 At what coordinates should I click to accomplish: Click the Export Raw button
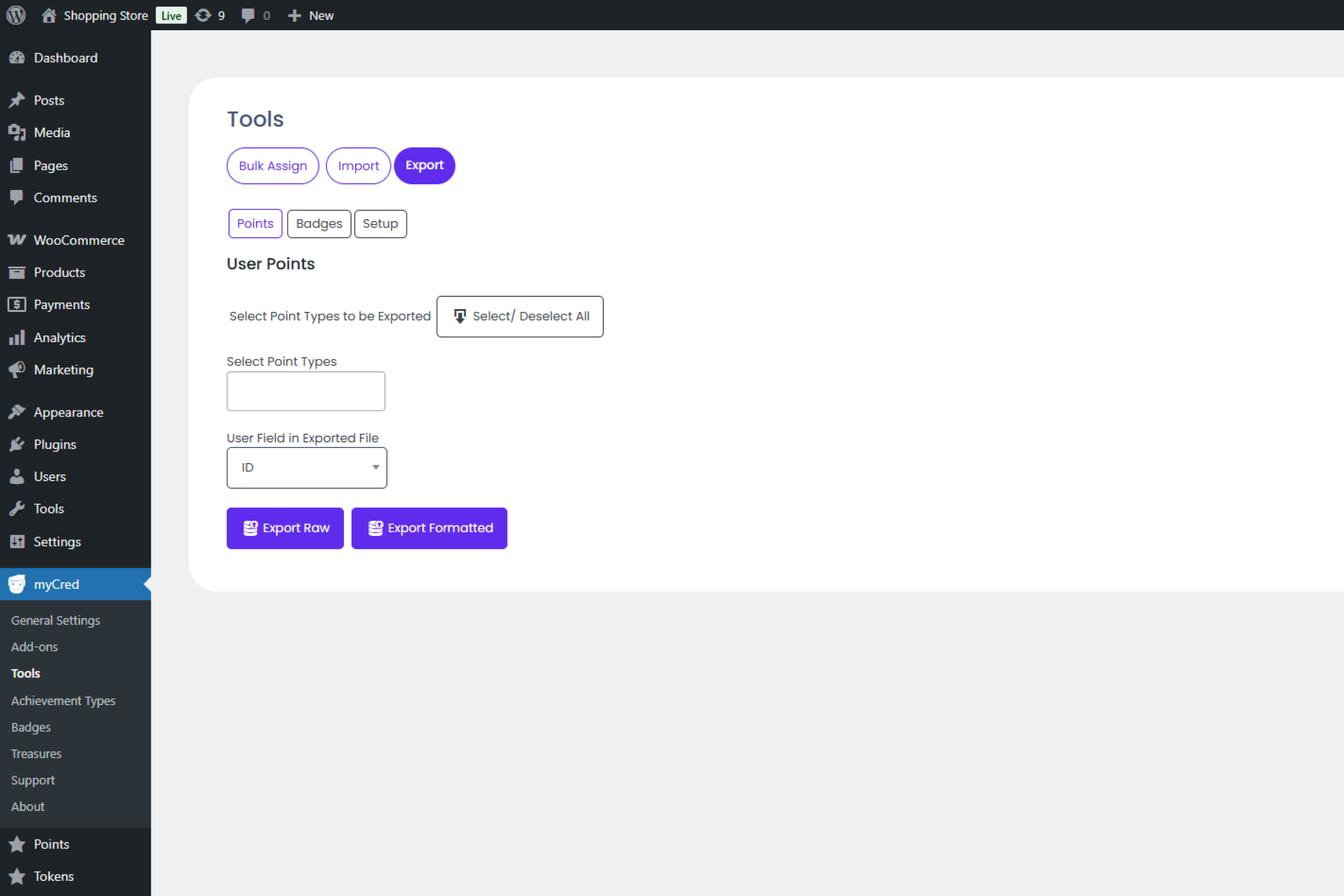pos(284,528)
